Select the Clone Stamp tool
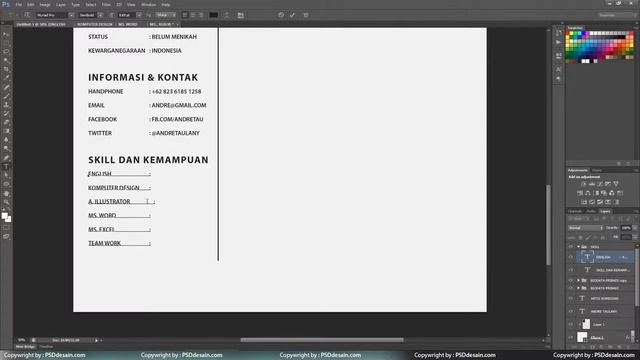The width and height of the screenshot is (640, 360). 6,105
